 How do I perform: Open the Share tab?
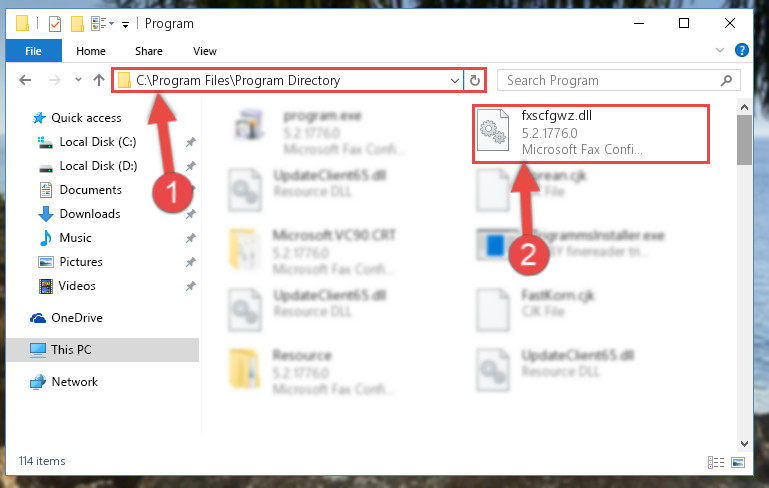(149, 51)
